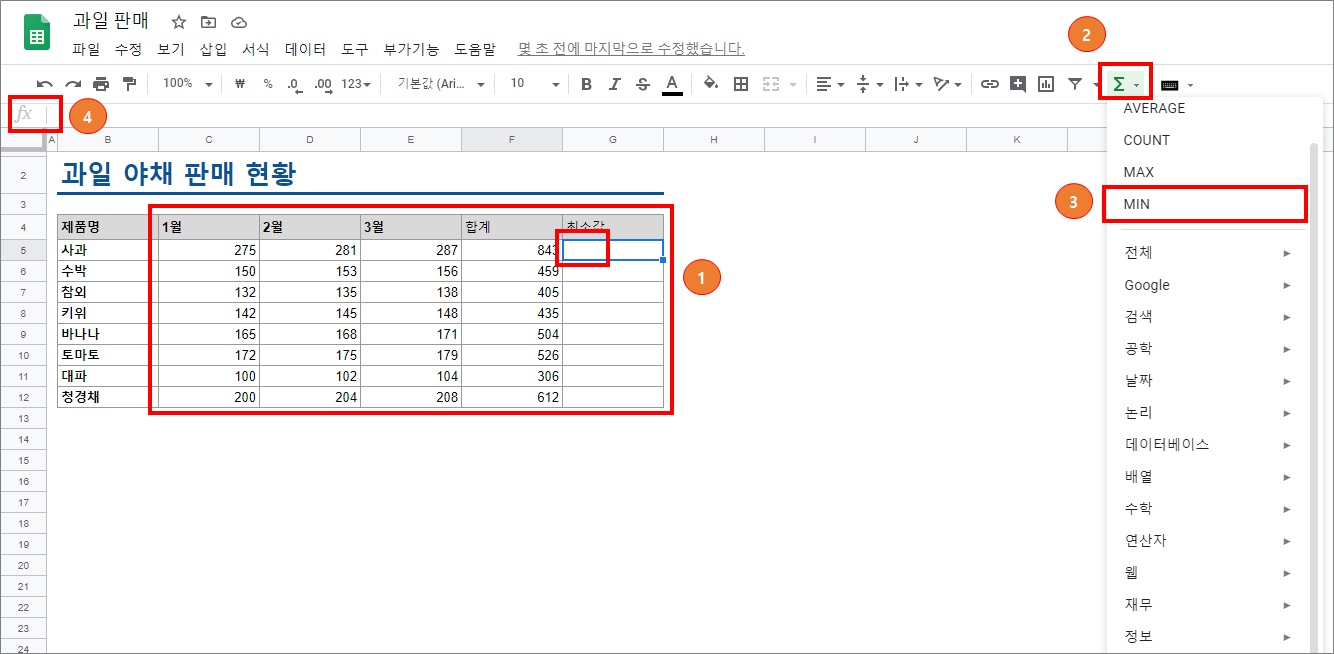Screen dimensions: 1334x654
Task: Open the fill color picker
Action: 711,84
